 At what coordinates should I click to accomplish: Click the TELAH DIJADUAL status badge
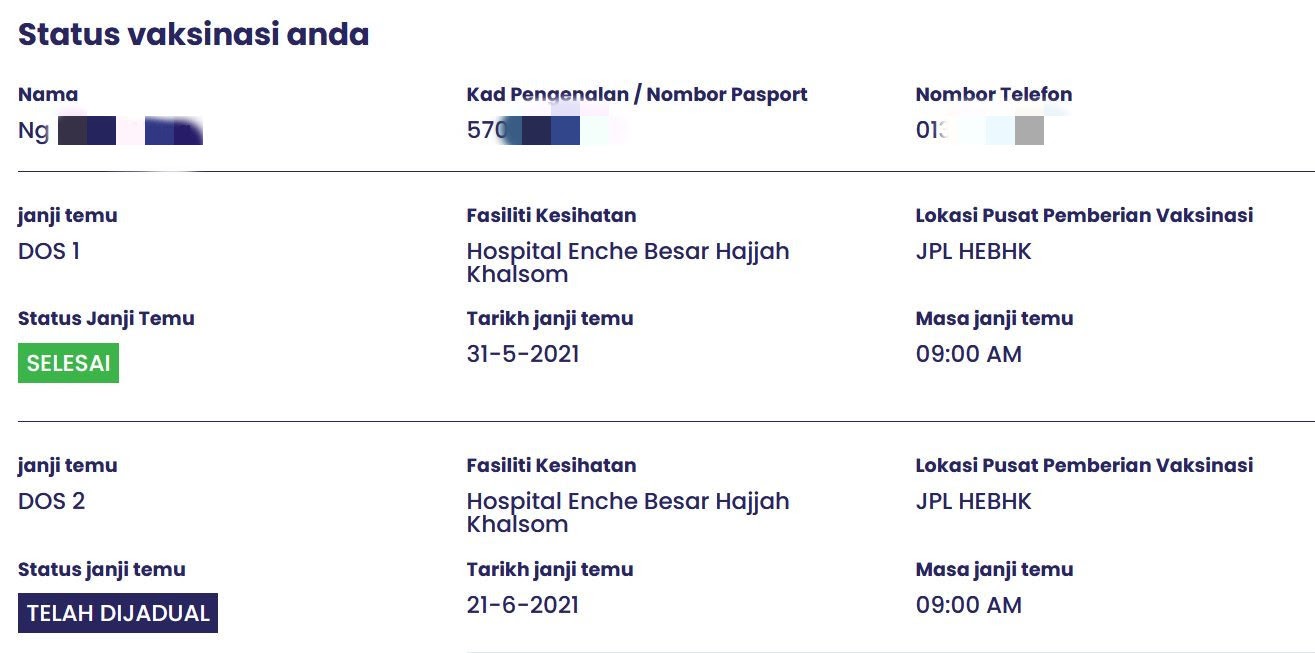tap(118, 613)
